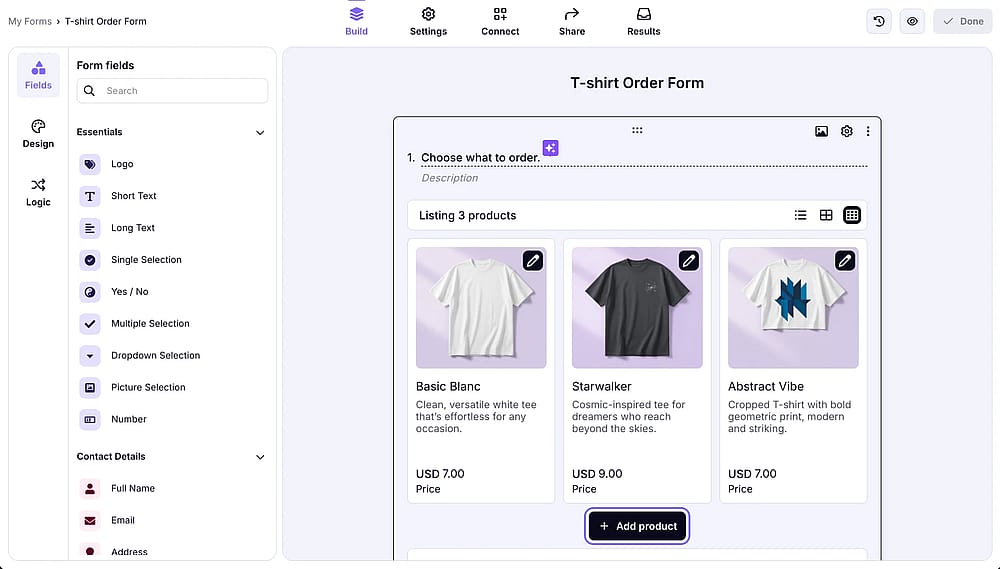Select the Abstract Vibe t-shirt image
The image size is (1000, 569).
pyautogui.click(x=793, y=307)
